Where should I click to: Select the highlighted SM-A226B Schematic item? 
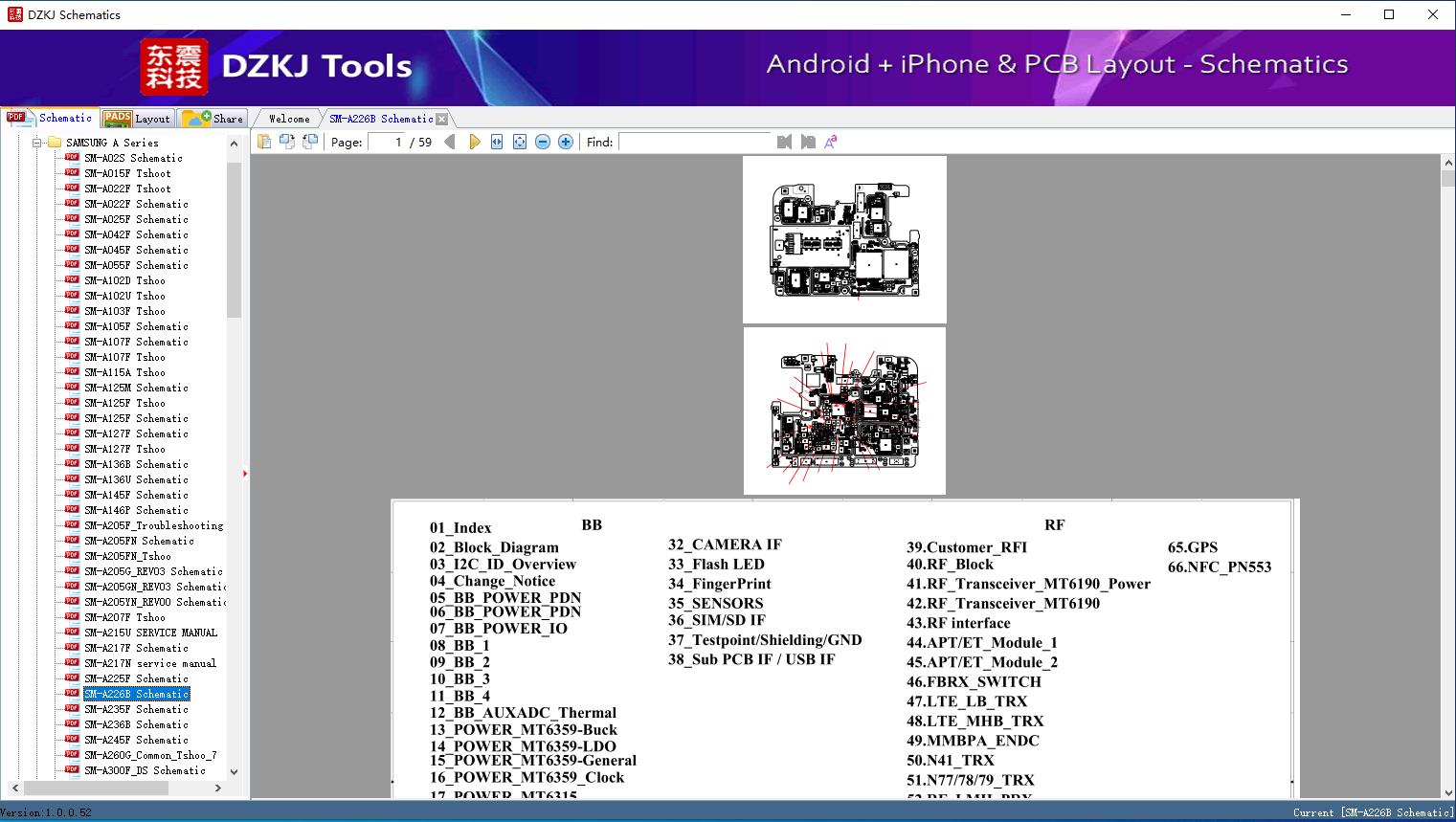[136, 694]
